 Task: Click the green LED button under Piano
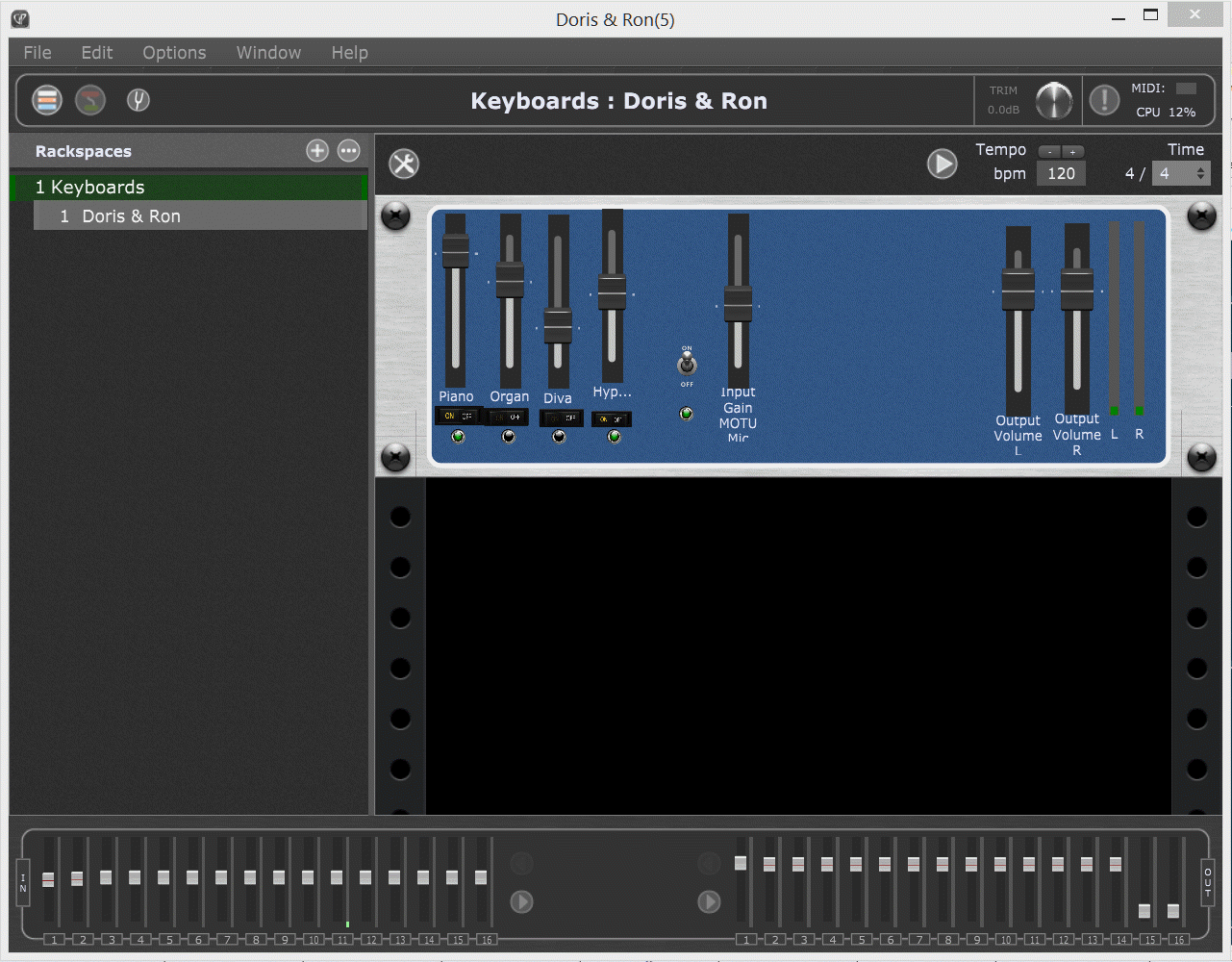click(458, 436)
